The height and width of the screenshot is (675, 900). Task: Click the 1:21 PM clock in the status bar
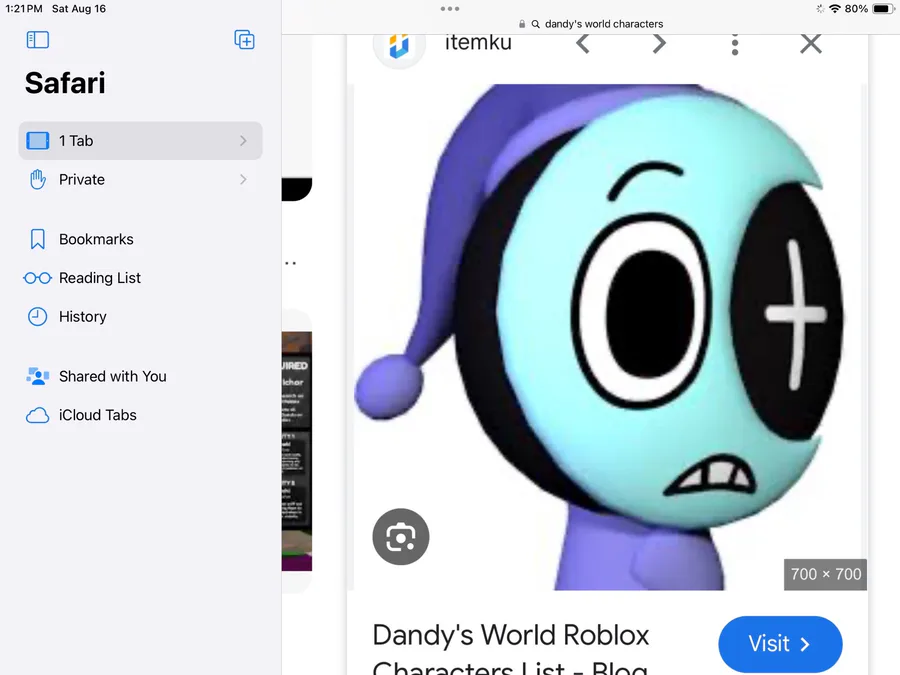pyautogui.click(x=24, y=9)
